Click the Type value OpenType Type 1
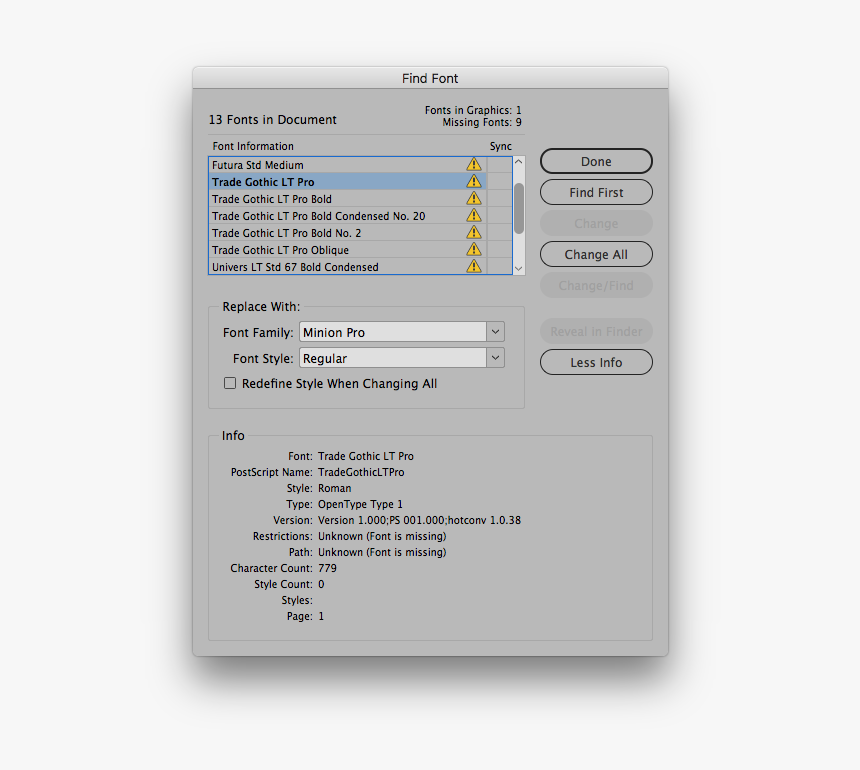The image size is (860, 770). tap(360, 504)
